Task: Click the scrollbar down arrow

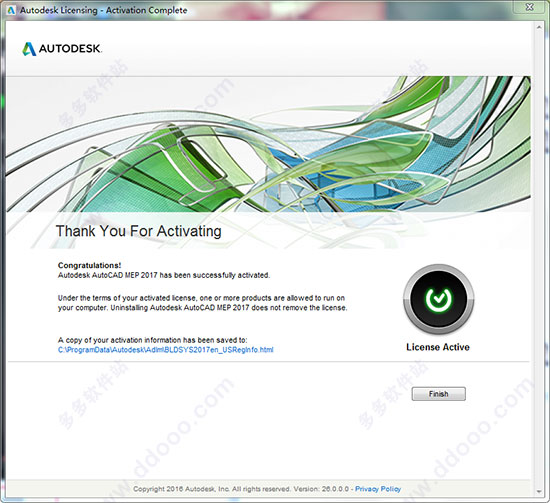Action: point(539,491)
